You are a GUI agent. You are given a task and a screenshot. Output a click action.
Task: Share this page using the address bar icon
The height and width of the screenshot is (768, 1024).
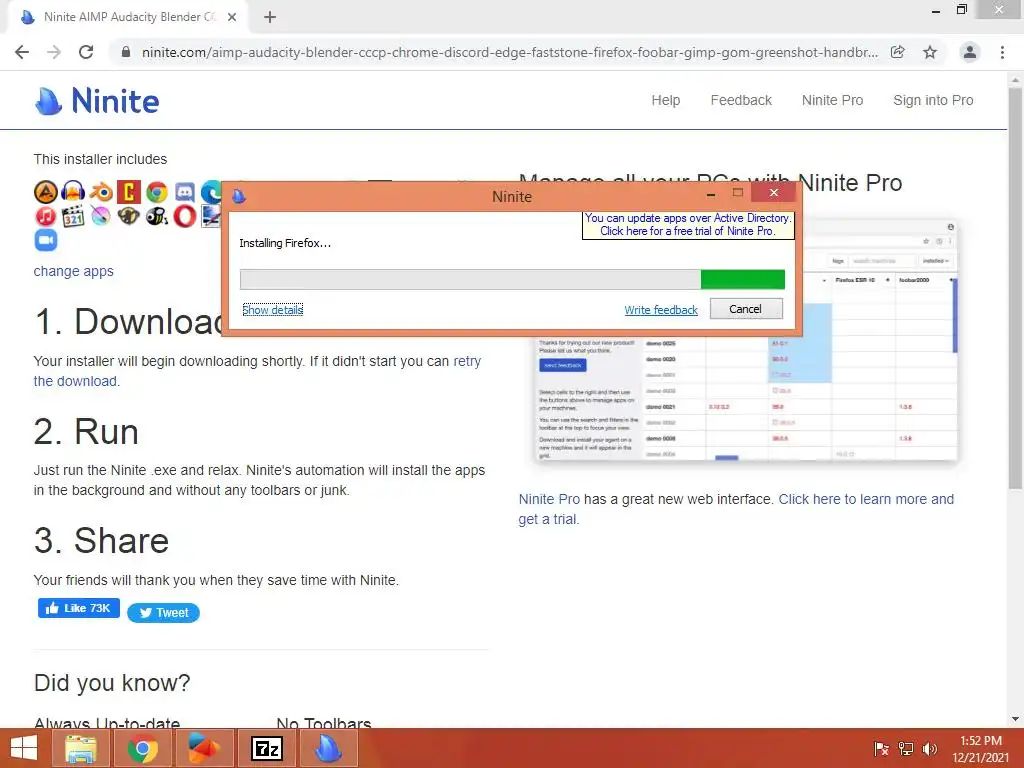tap(898, 52)
